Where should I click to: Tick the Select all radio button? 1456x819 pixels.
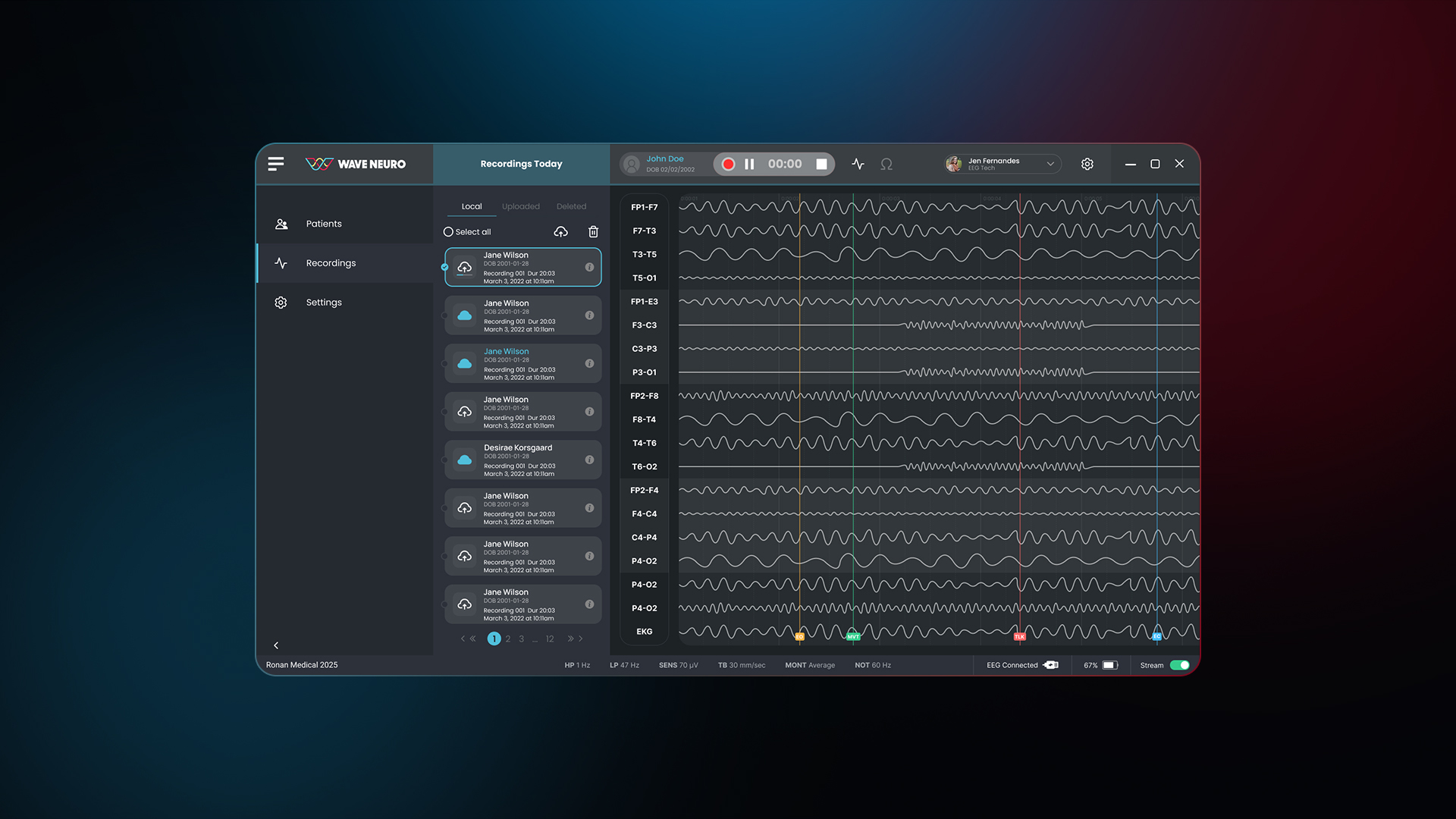click(x=448, y=232)
